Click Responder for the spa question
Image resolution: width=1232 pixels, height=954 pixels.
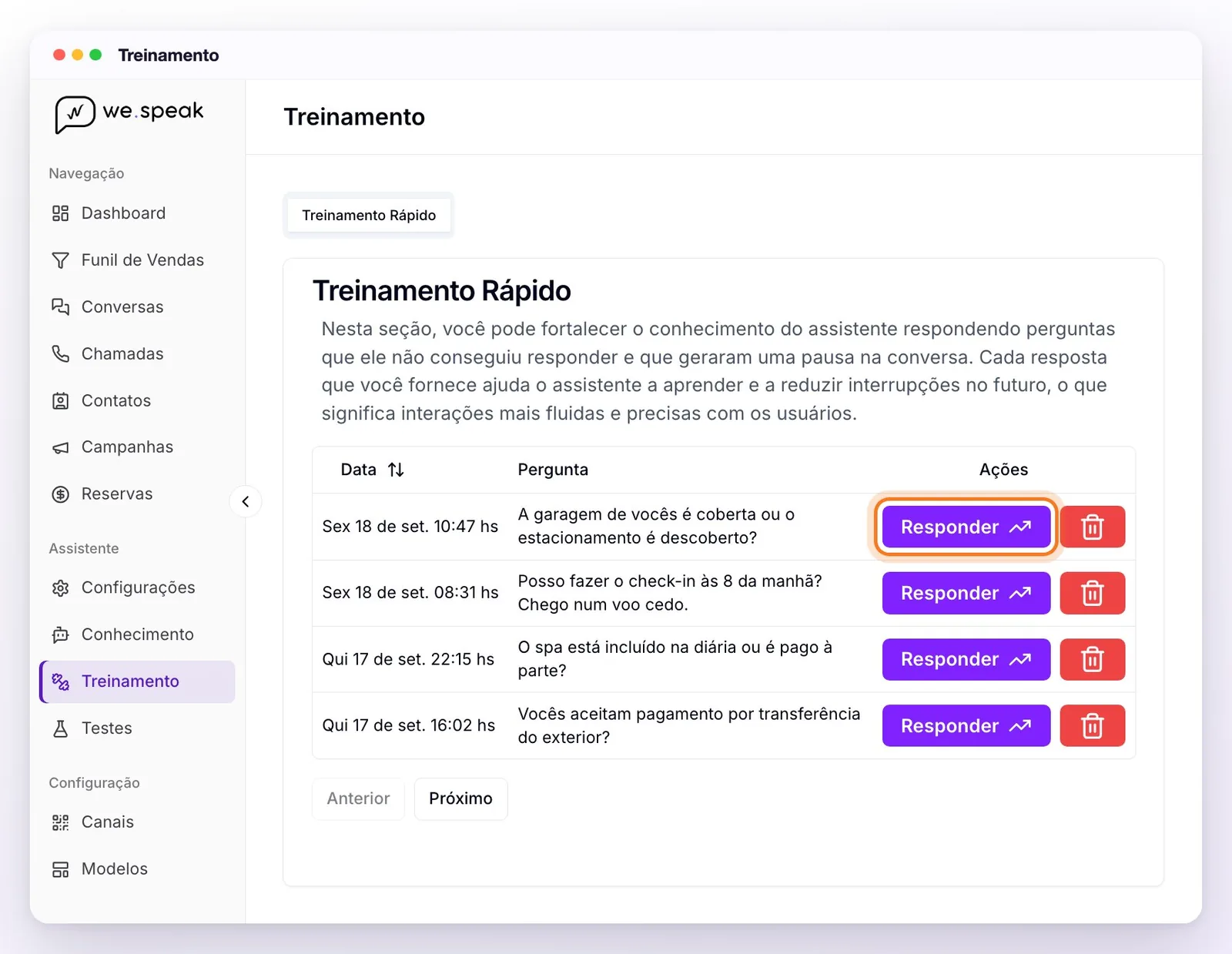[x=966, y=659]
